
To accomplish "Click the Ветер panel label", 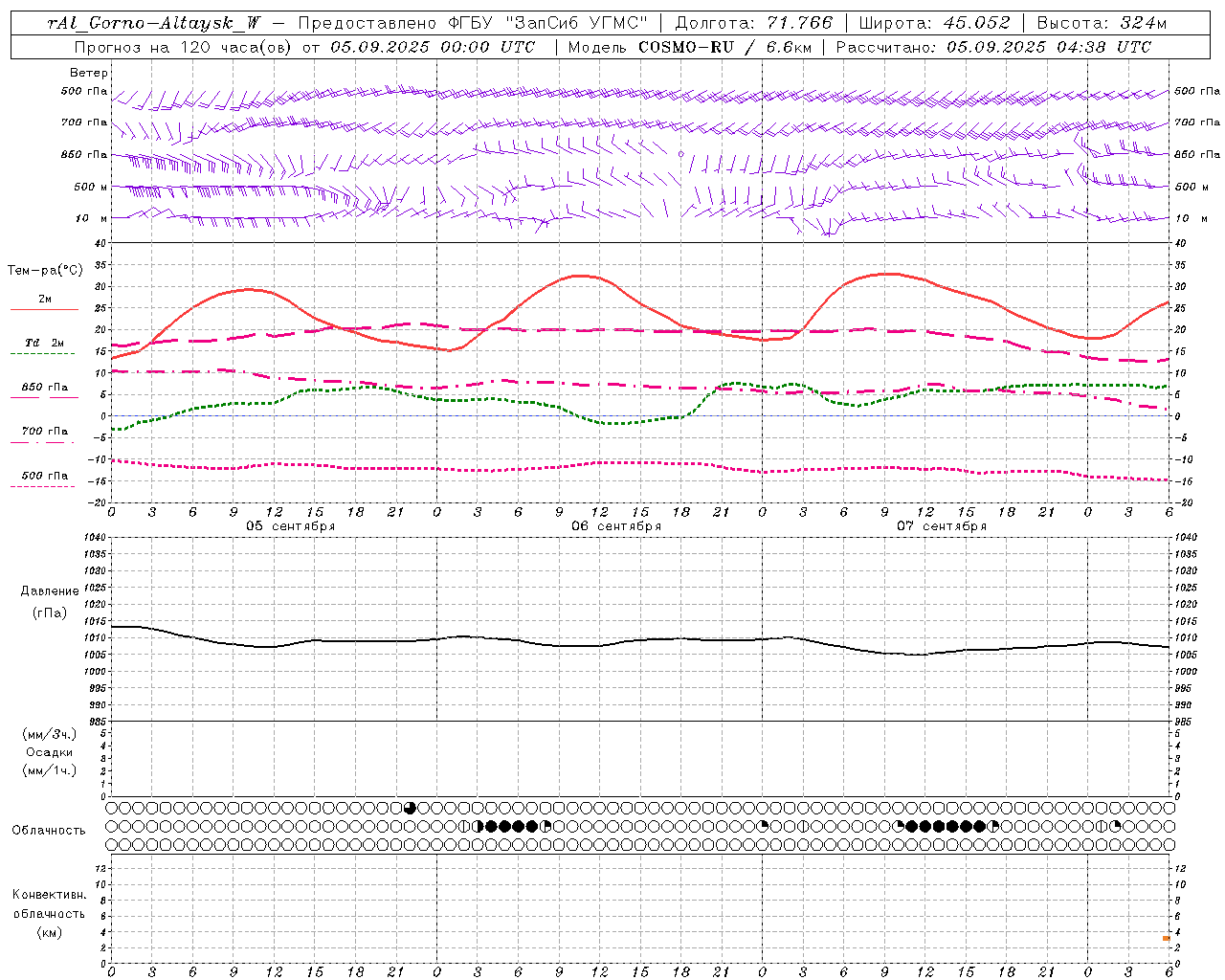I will pyautogui.click(x=89, y=73).
